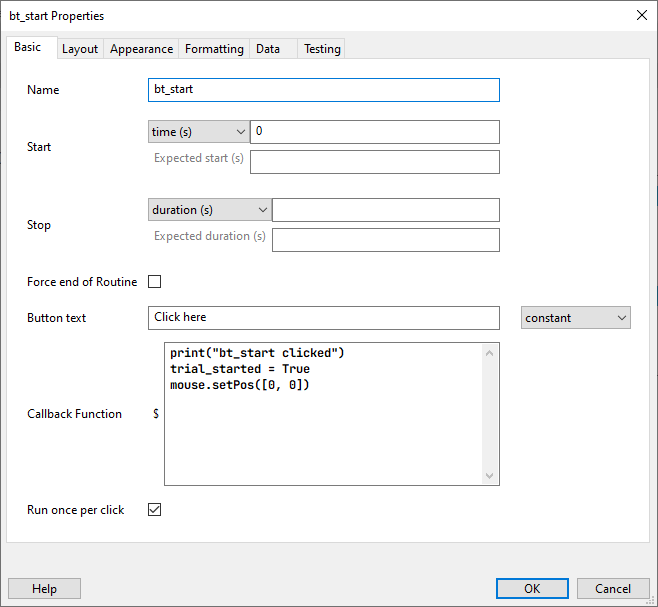Enable Force end of Routine checkbox
The width and height of the screenshot is (658, 607).
(154, 281)
